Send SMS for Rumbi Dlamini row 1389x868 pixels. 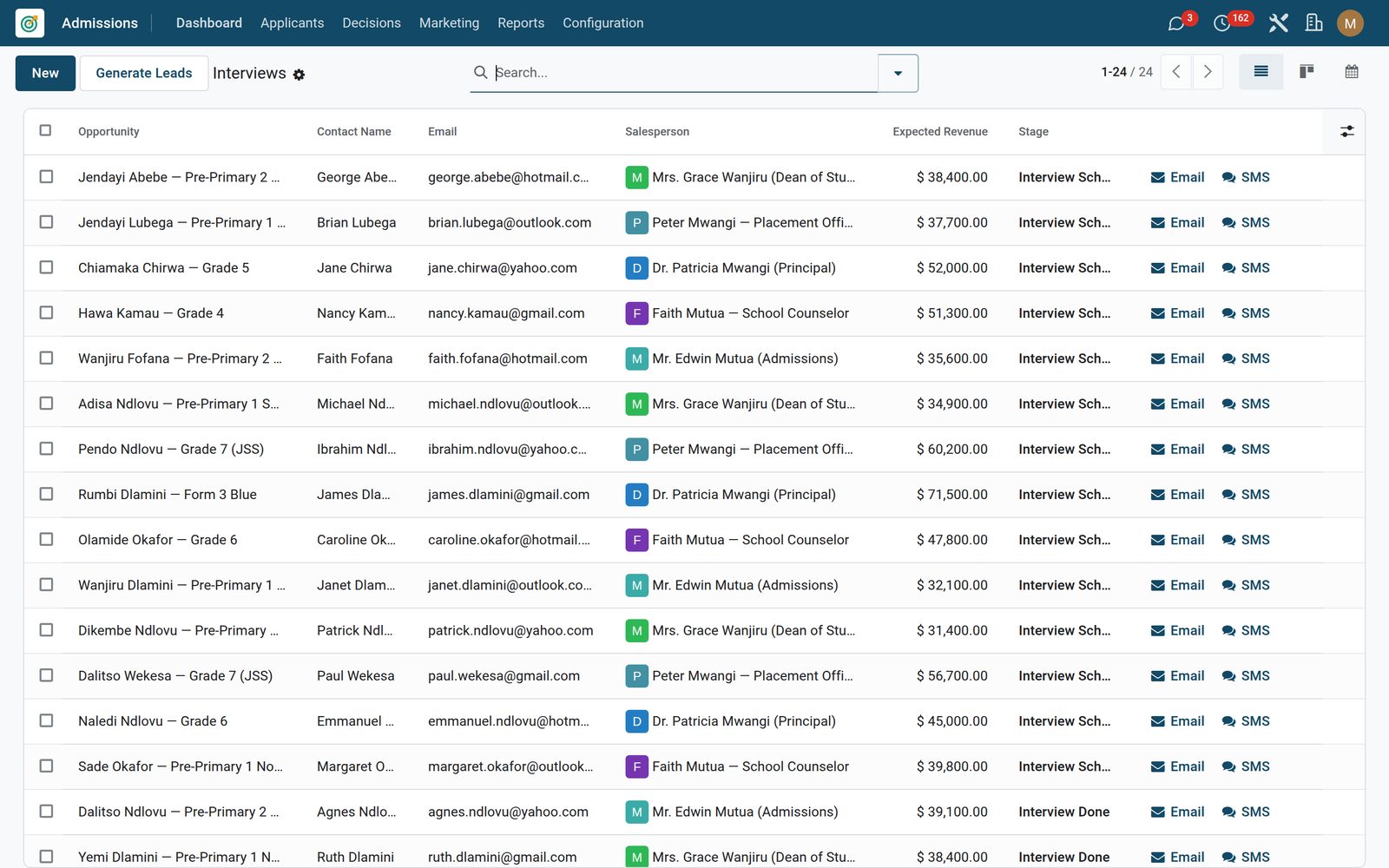[1246, 495]
